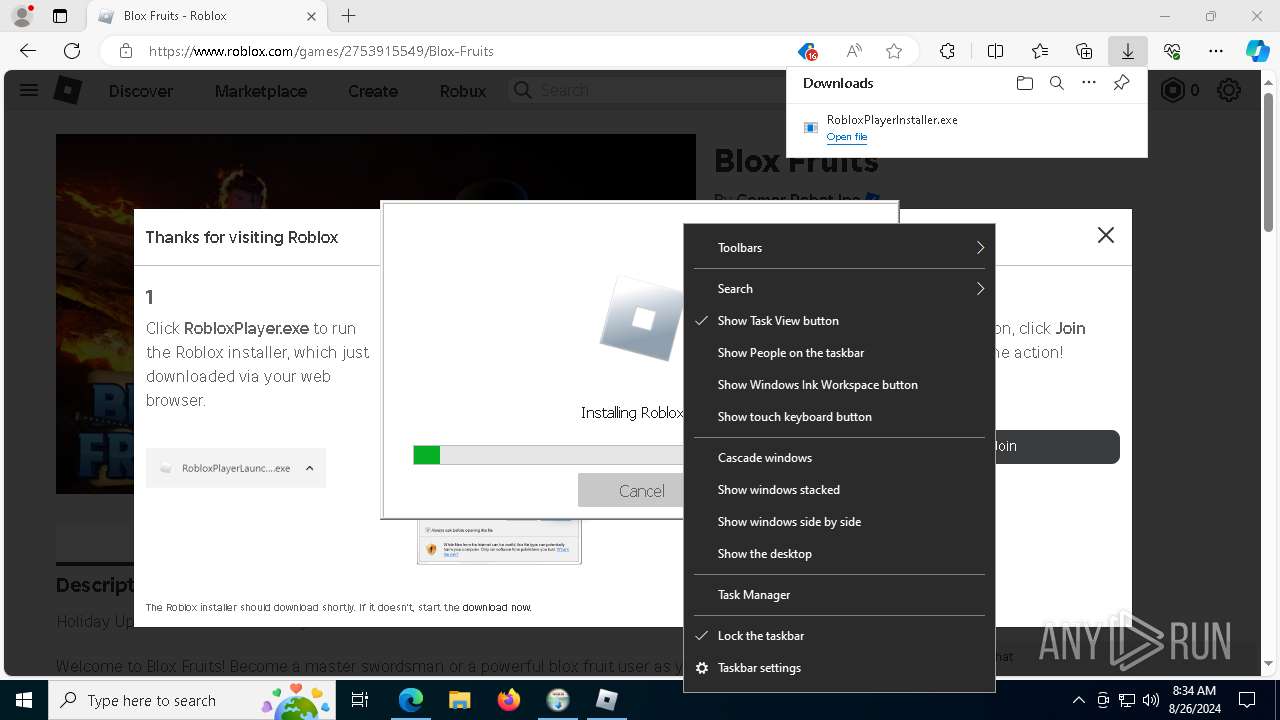The image size is (1280, 720).
Task: Launch Firefox from the taskbar
Action: tap(508, 700)
